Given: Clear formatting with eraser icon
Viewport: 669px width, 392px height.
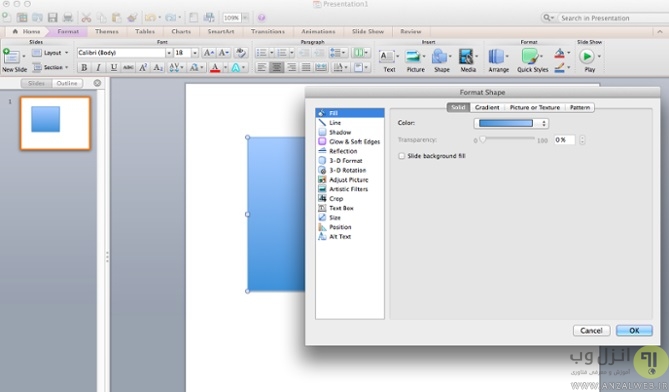Looking at the screenshot, I should pos(241,53).
